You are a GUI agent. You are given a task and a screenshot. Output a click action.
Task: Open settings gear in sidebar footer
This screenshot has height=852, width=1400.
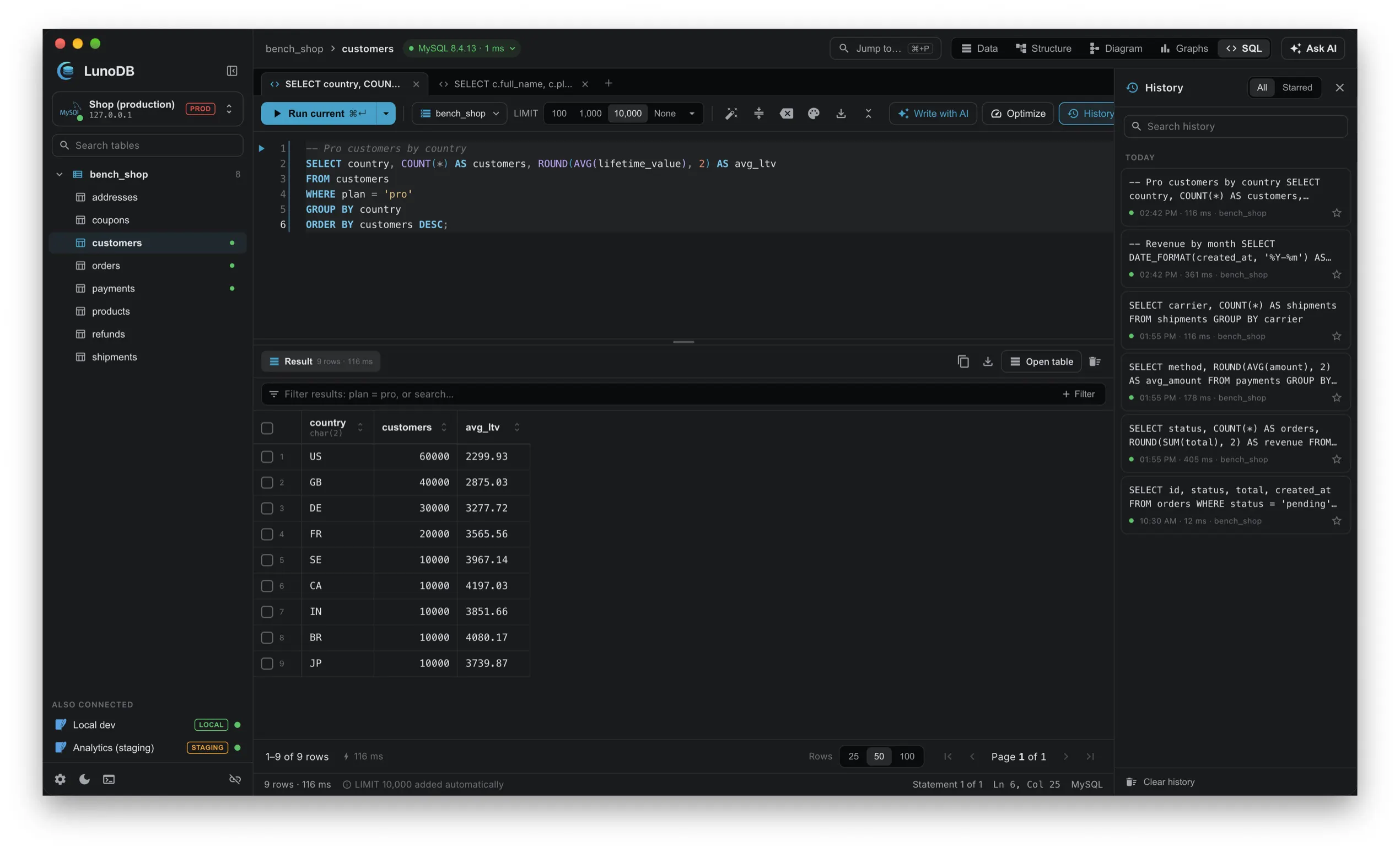60,779
